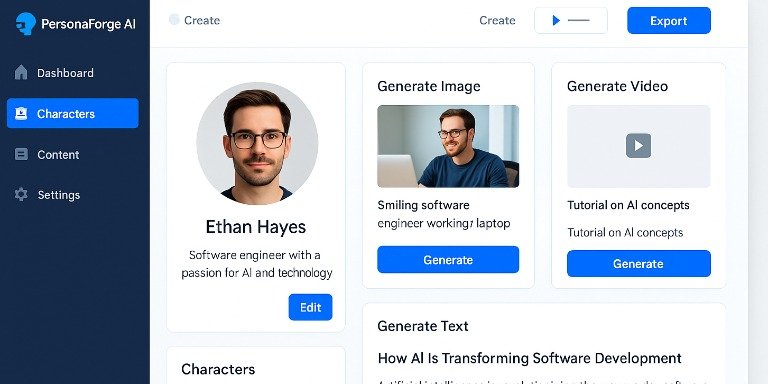Viewport: 768px width, 384px height.
Task: Click the blue play triangle in top bar
Action: (x=556, y=21)
